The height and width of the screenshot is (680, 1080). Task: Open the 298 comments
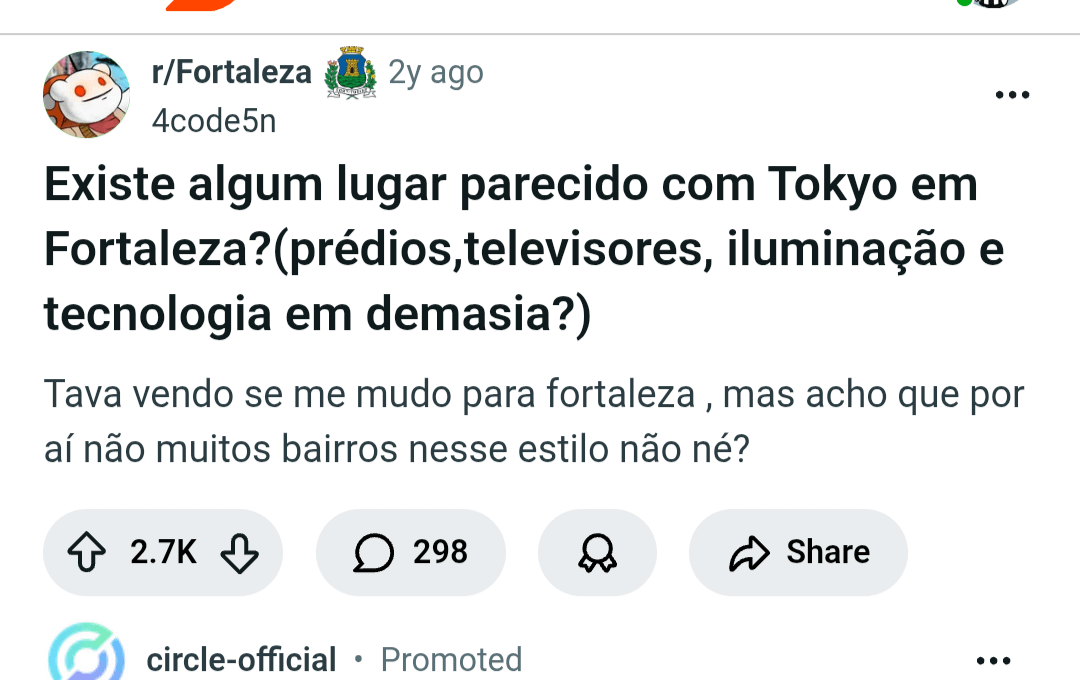click(411, 553)
